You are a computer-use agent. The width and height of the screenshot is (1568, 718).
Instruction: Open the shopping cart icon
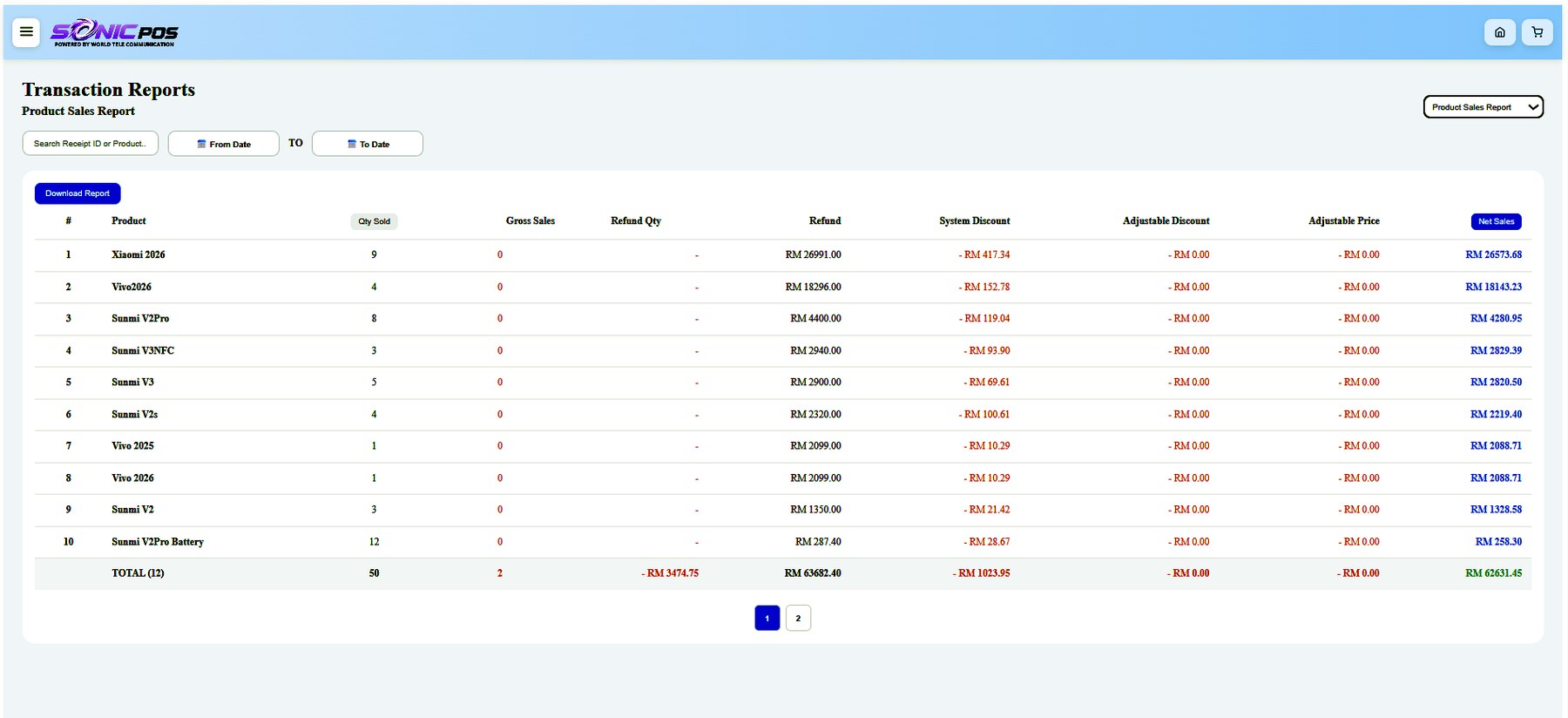click(1537, 32)
